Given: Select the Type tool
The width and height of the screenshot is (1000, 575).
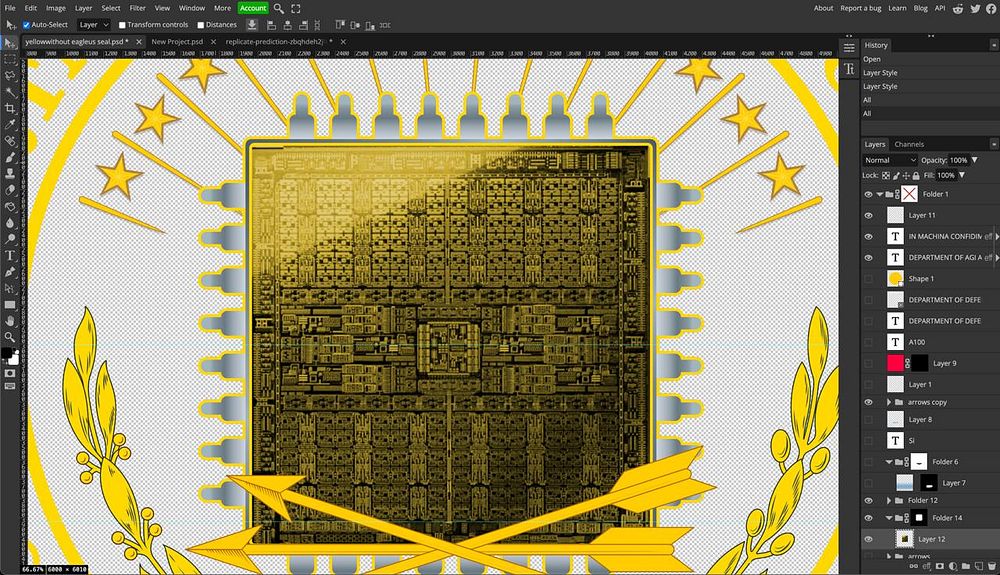Looking at the screenshot, I should click(10, 256).
